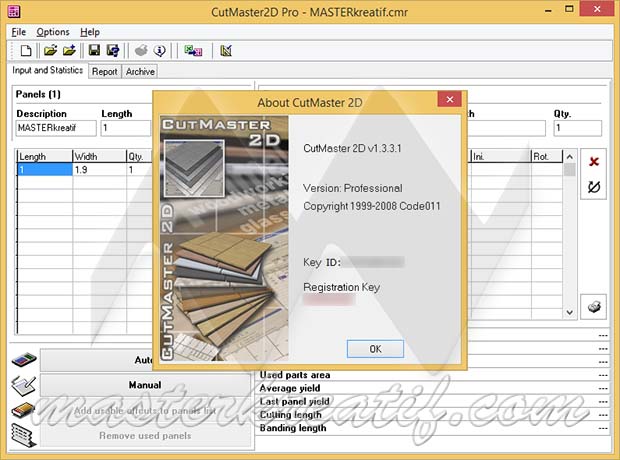
Task: Click the Panels Length input field
Action: [x=126, y=128]
